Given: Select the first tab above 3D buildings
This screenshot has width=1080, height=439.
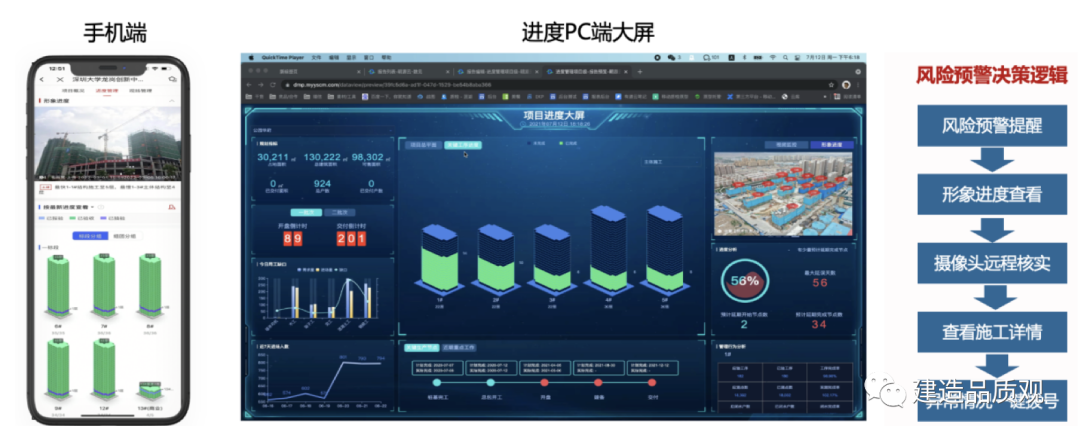Looking at the screenshot, I should pyautogui.click(x=426, y=145).
